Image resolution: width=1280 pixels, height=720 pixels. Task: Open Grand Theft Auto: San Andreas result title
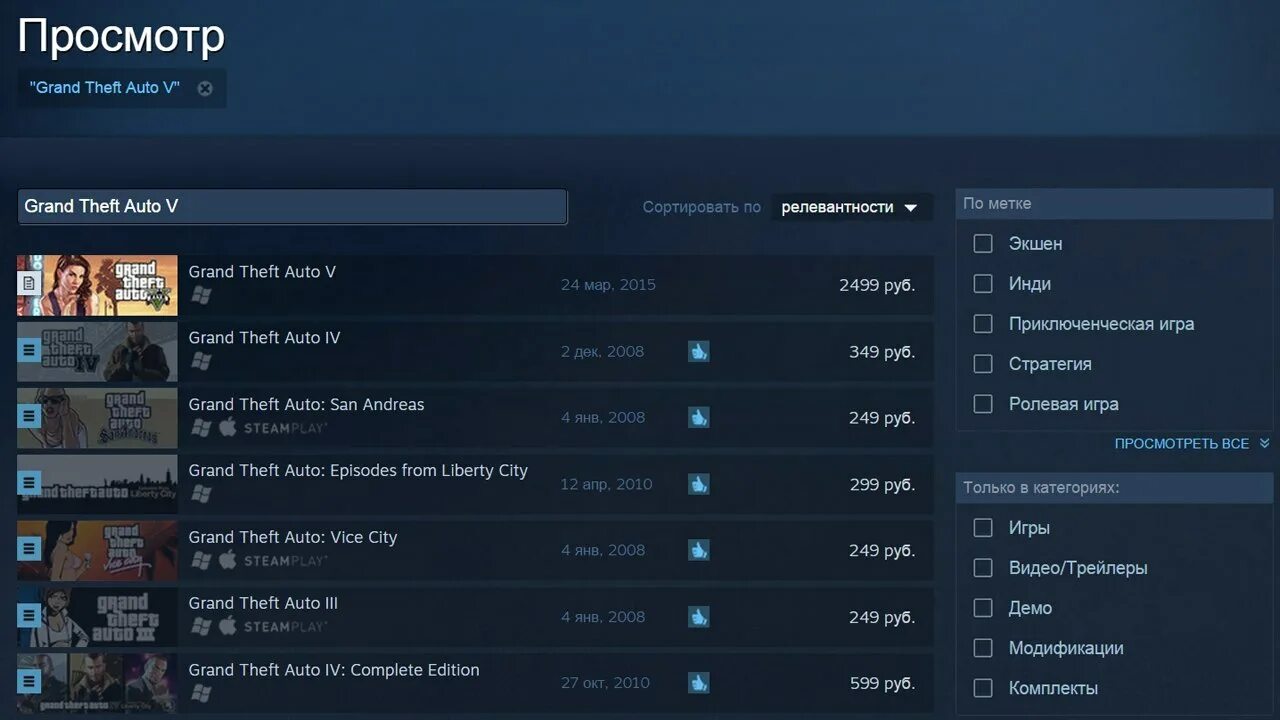click(x=306, y=405)
